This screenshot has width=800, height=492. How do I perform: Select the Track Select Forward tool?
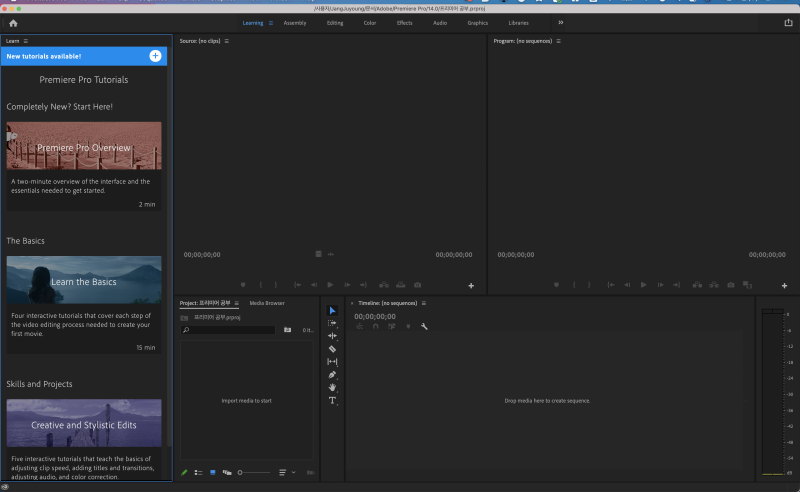tap(332, 323)
